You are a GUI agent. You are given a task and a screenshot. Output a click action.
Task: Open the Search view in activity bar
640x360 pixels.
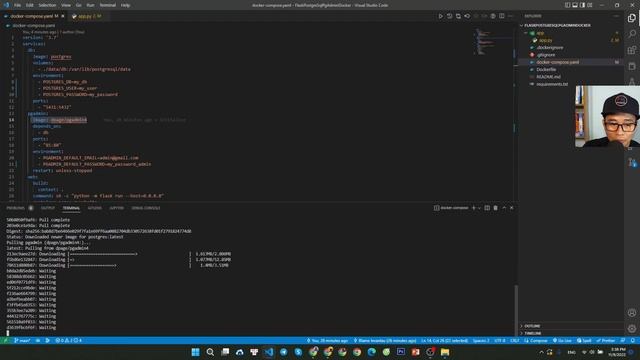click(x=632, y=34)
